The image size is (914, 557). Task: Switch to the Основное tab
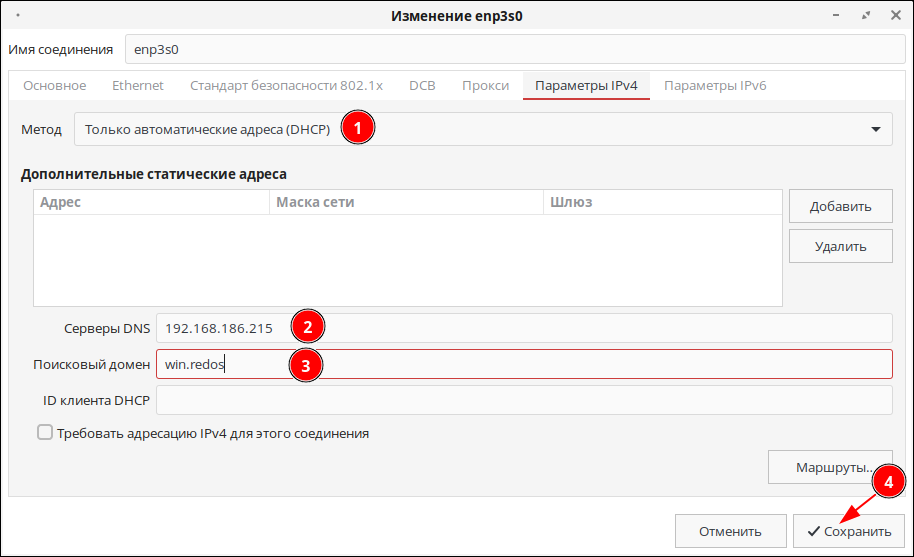(54, 86)
